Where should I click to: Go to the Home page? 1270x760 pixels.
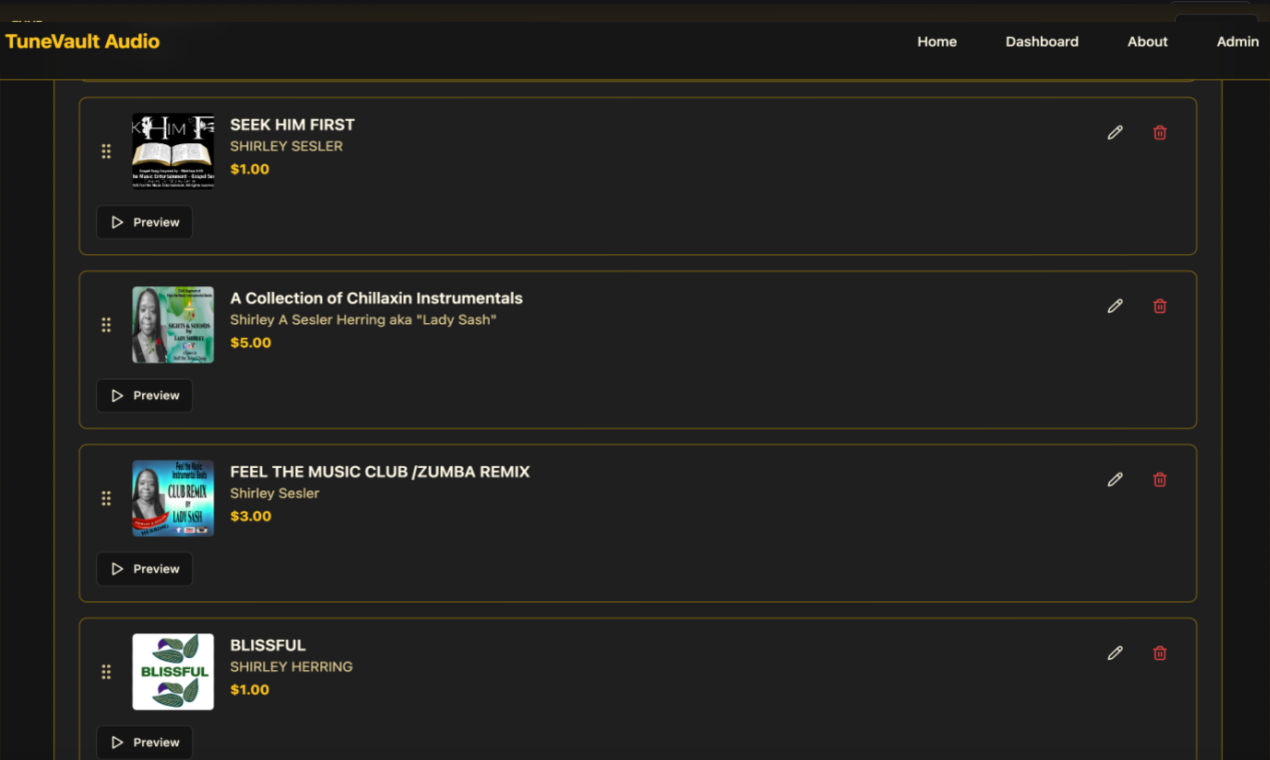pos(936,41)
